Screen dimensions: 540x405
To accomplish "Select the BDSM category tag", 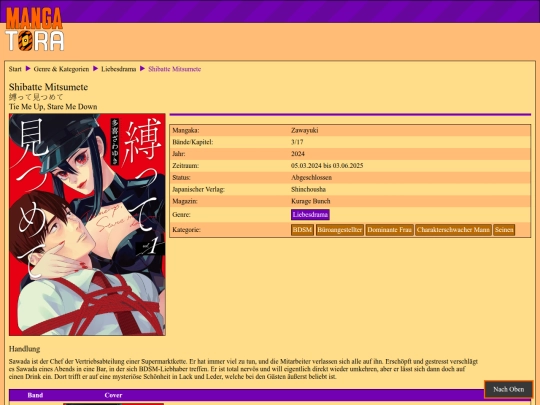I will pos(302,230).
